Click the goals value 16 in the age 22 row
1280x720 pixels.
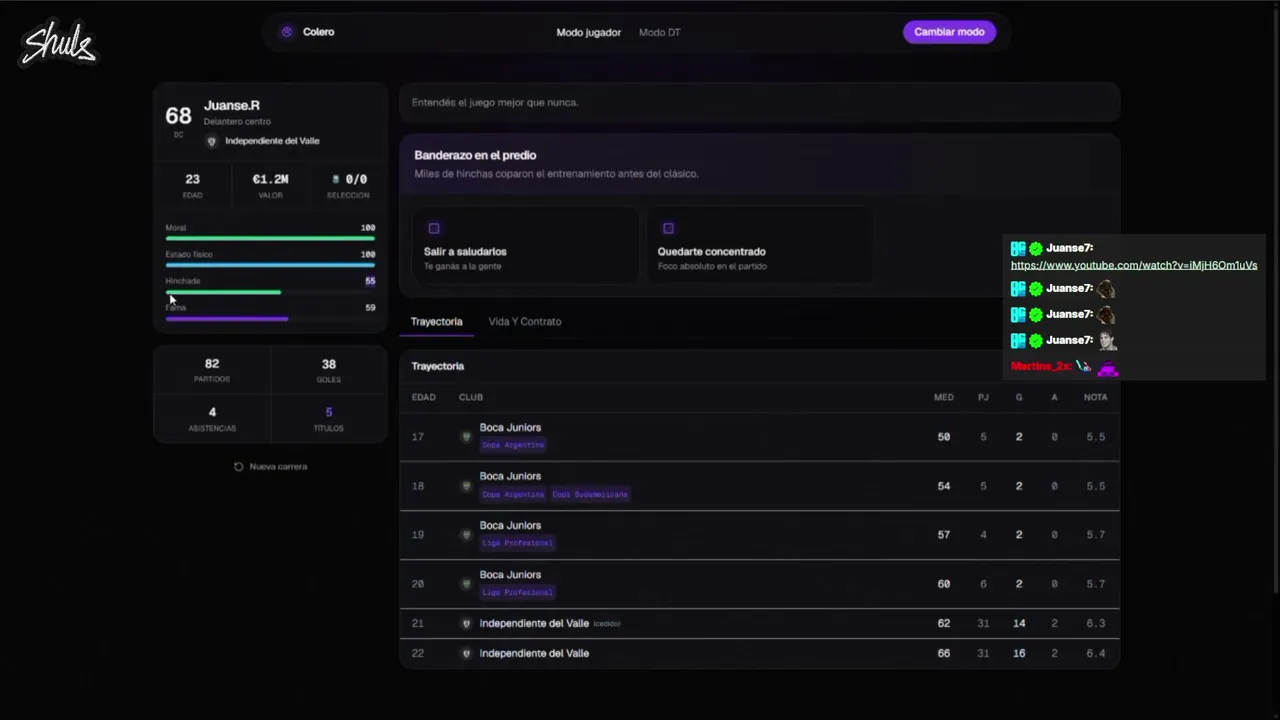[x=1019, y=653]
